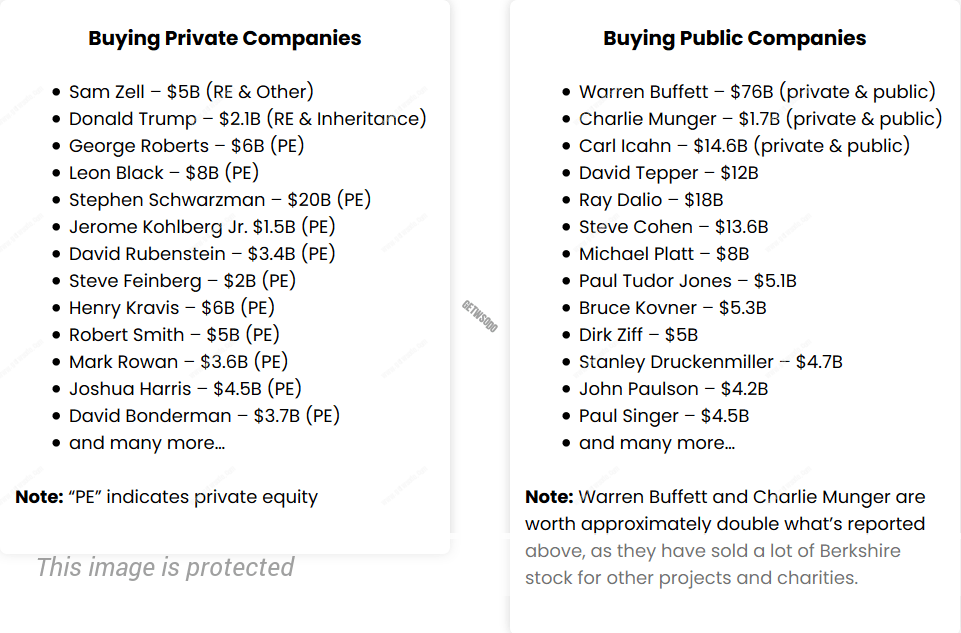Select the Sam Zell list entry

point(191,92)
